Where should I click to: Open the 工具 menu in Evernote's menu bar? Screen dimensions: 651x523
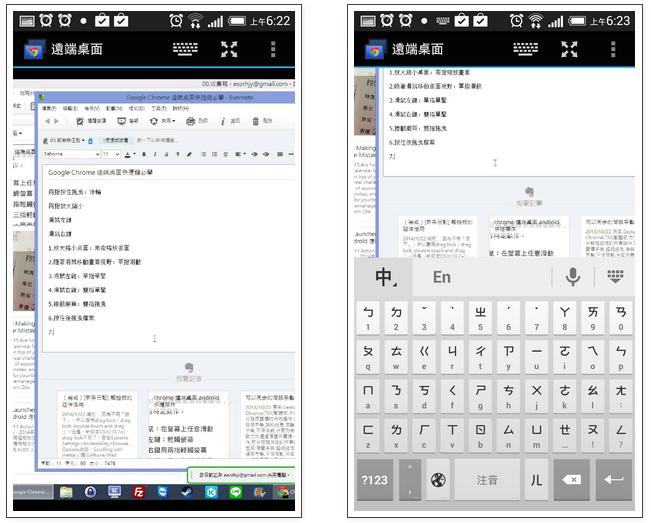click(x=159, y=108)
